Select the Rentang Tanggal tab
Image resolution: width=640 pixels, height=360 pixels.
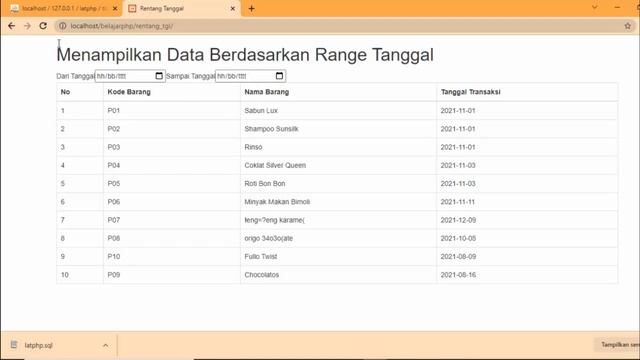[182, 8]
